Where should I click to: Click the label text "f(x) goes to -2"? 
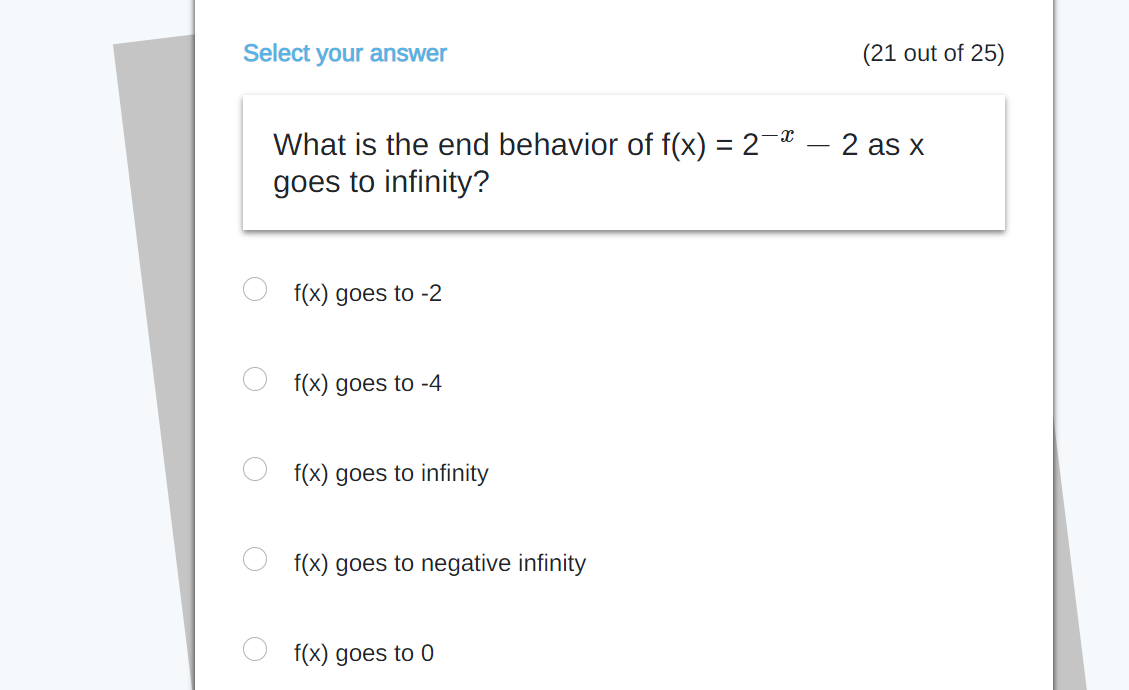point(368,293)
